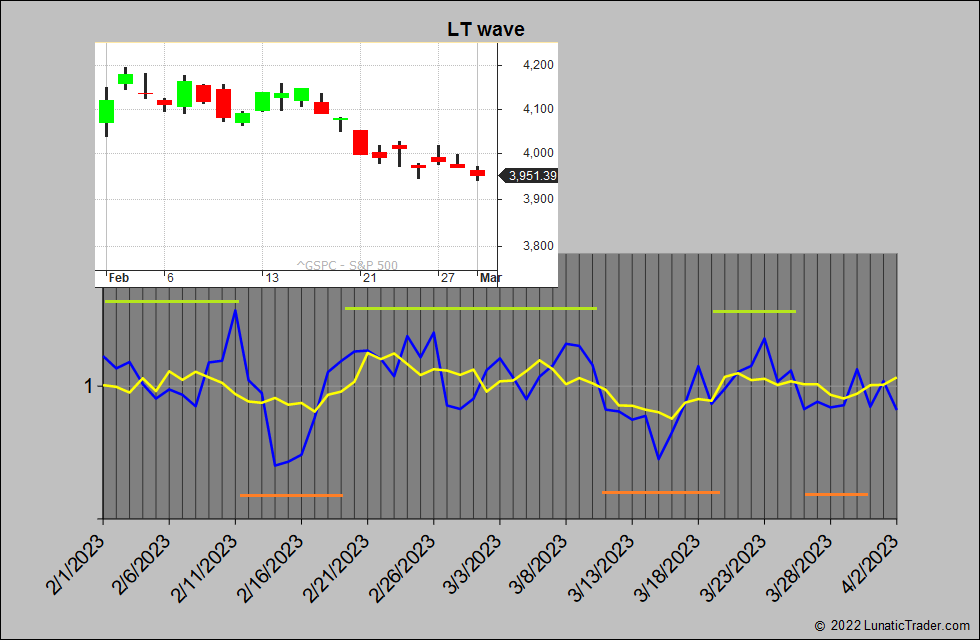Click the rightmost short orange line
The image size is (980, 640).
(x=836, y=494)
